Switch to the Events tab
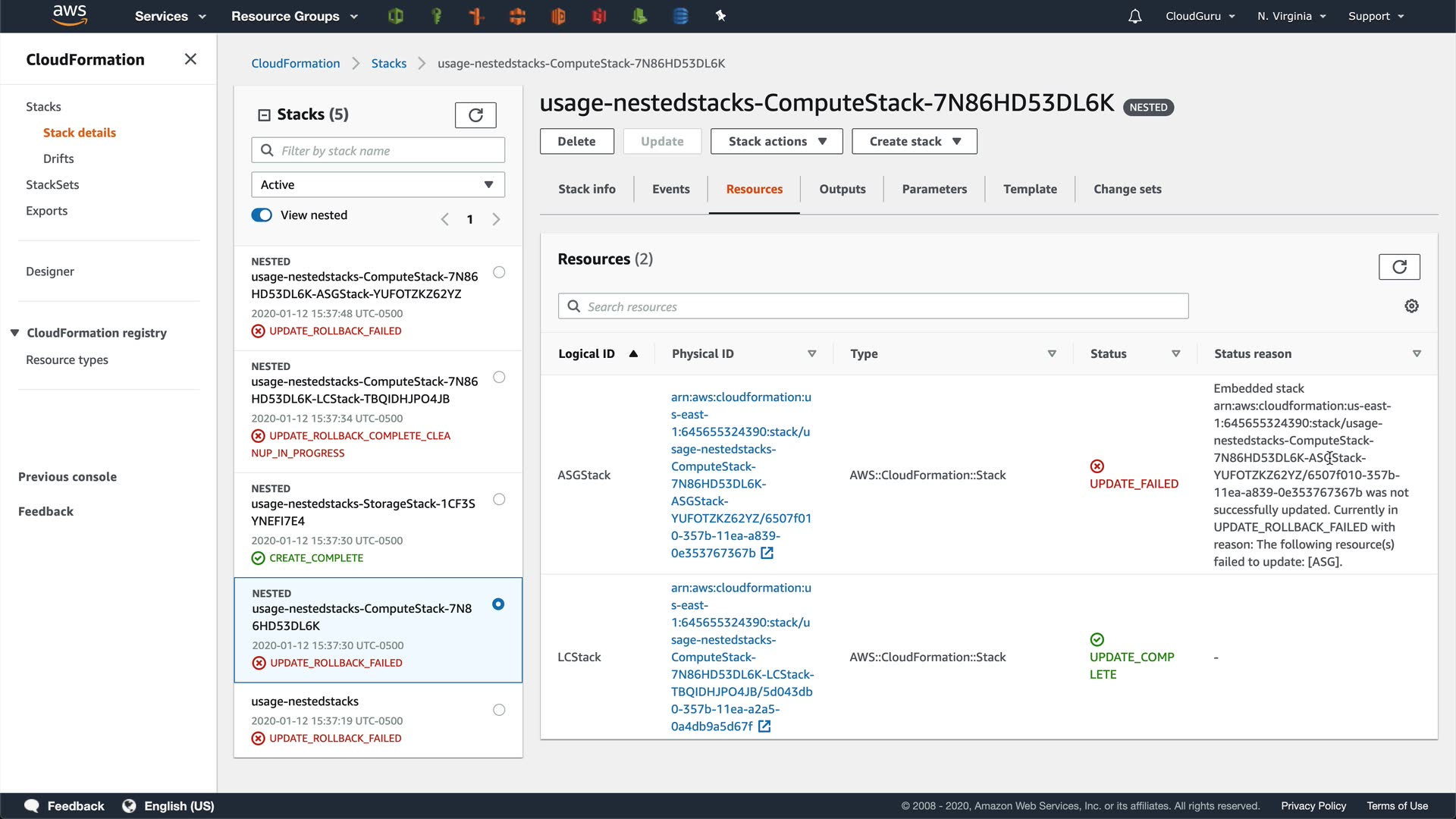The height and width of the screenshot is (819, 1456). 670,189
